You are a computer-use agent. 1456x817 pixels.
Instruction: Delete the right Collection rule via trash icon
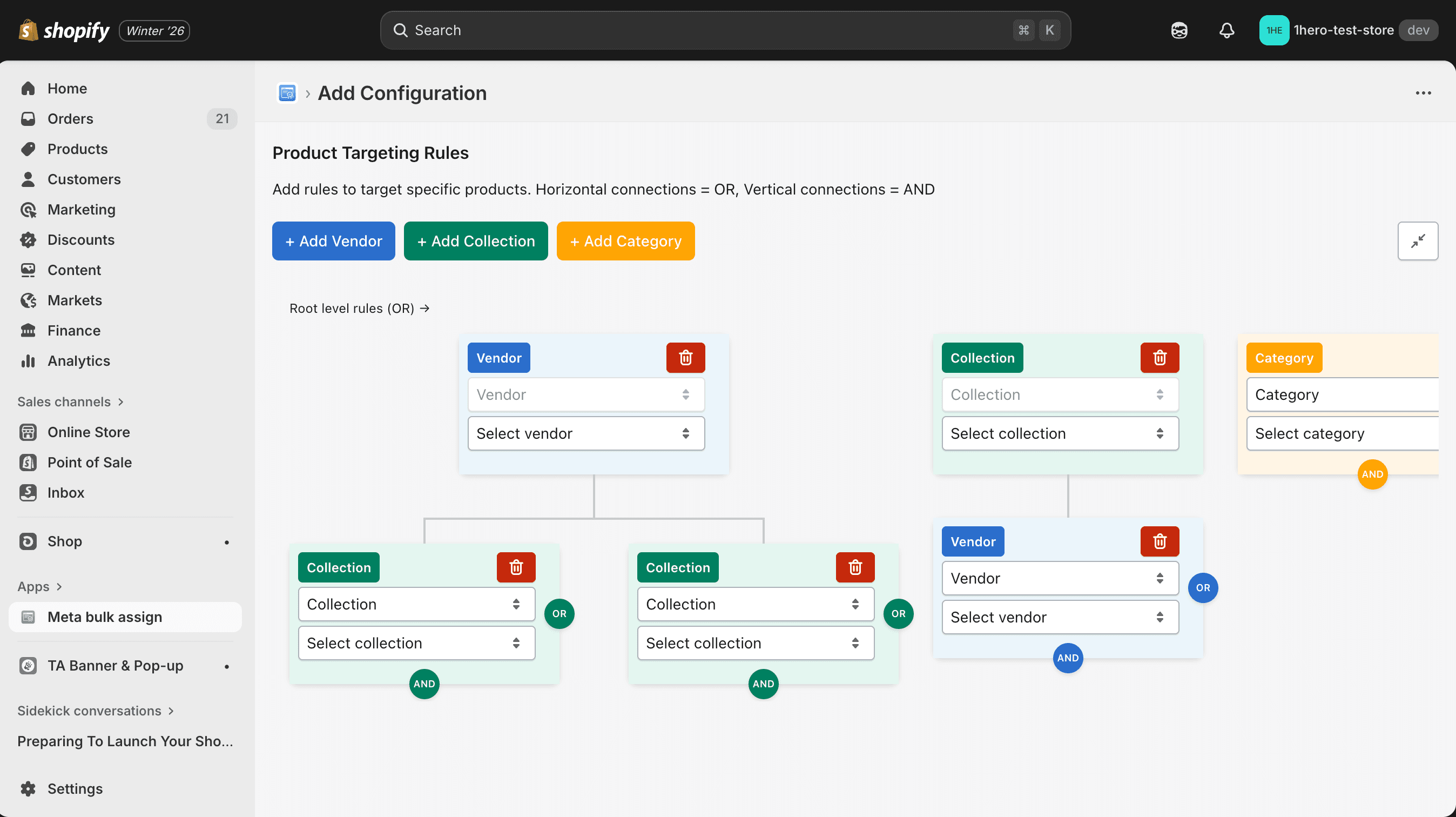pyautogui.click(x=1160, y=357)
